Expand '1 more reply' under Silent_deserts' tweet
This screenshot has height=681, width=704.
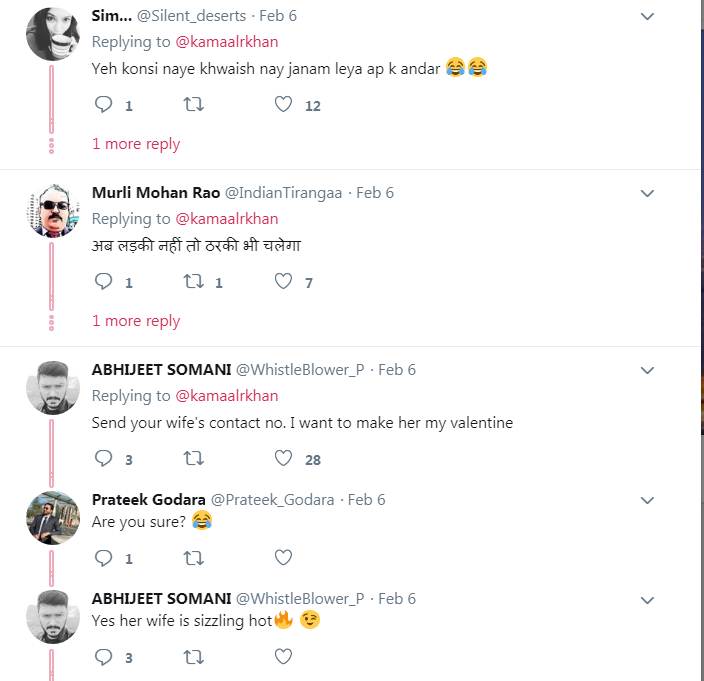136,144
